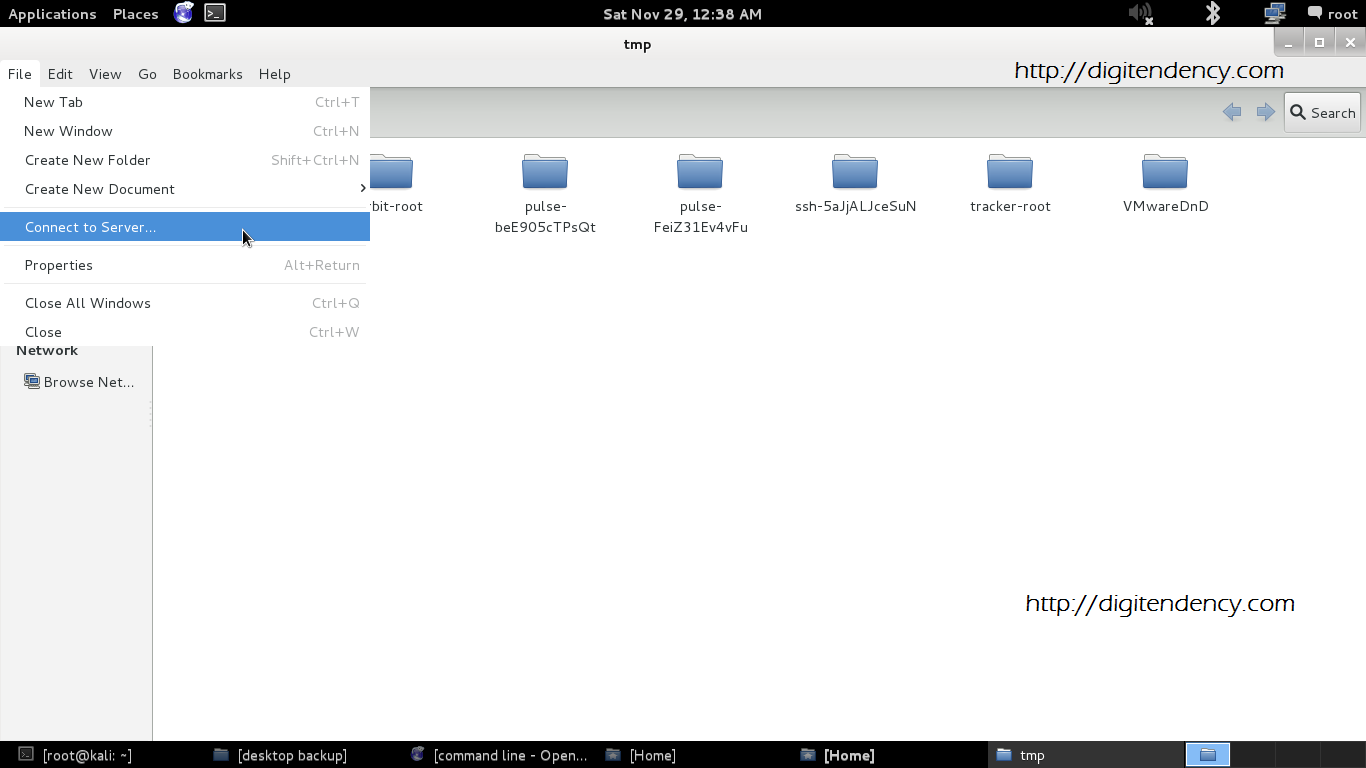Open the Bookmarks menu
The height and width of the screenshot is (768, 1366).
point(207,74)
